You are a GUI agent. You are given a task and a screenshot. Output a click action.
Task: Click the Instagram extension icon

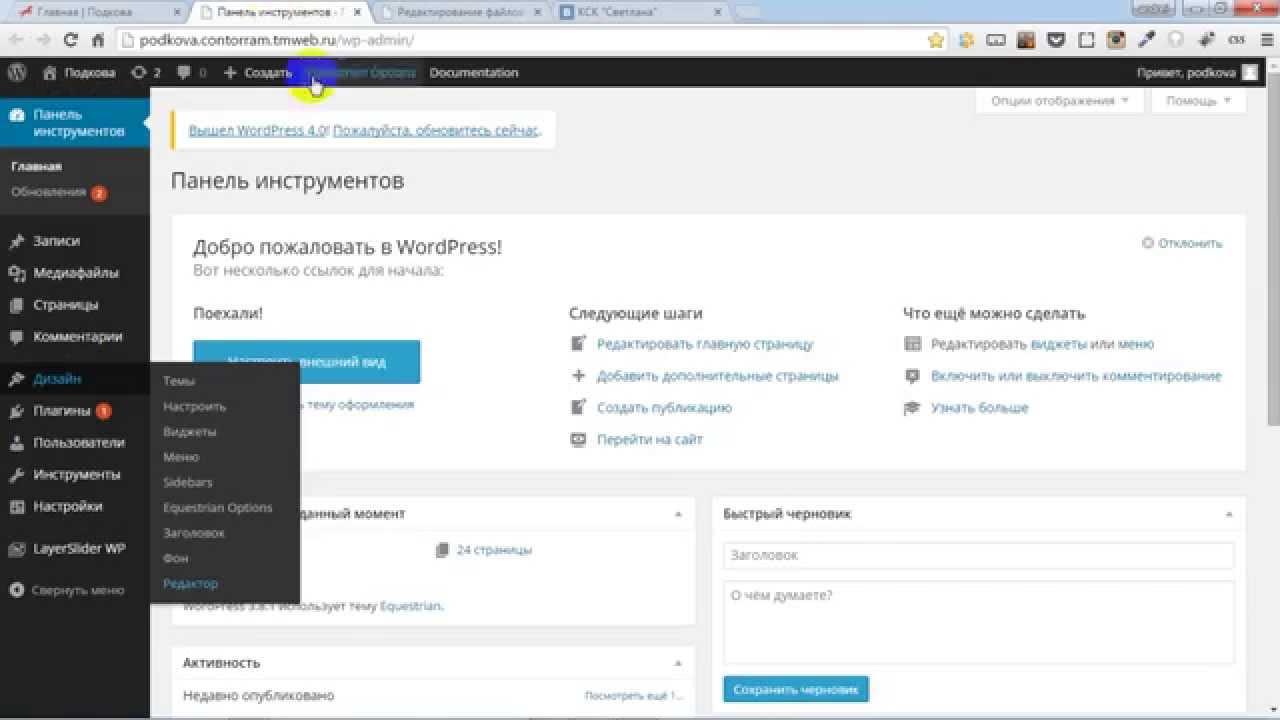[x=1117, y=40]
